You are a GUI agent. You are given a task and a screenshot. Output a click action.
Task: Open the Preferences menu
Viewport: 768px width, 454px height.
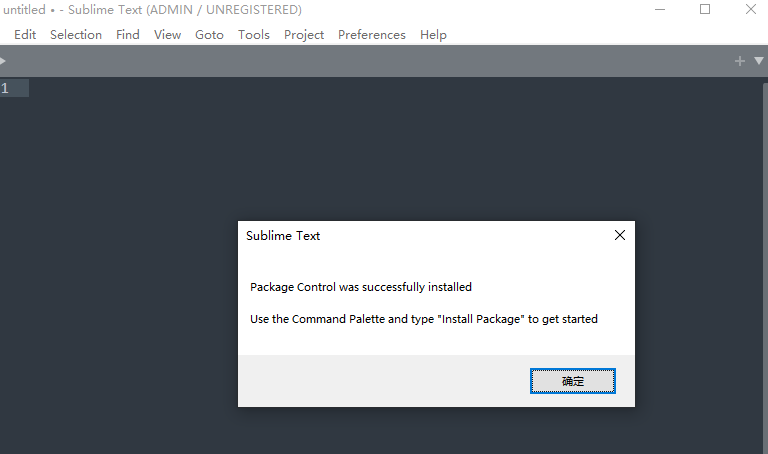pos(371,34)
